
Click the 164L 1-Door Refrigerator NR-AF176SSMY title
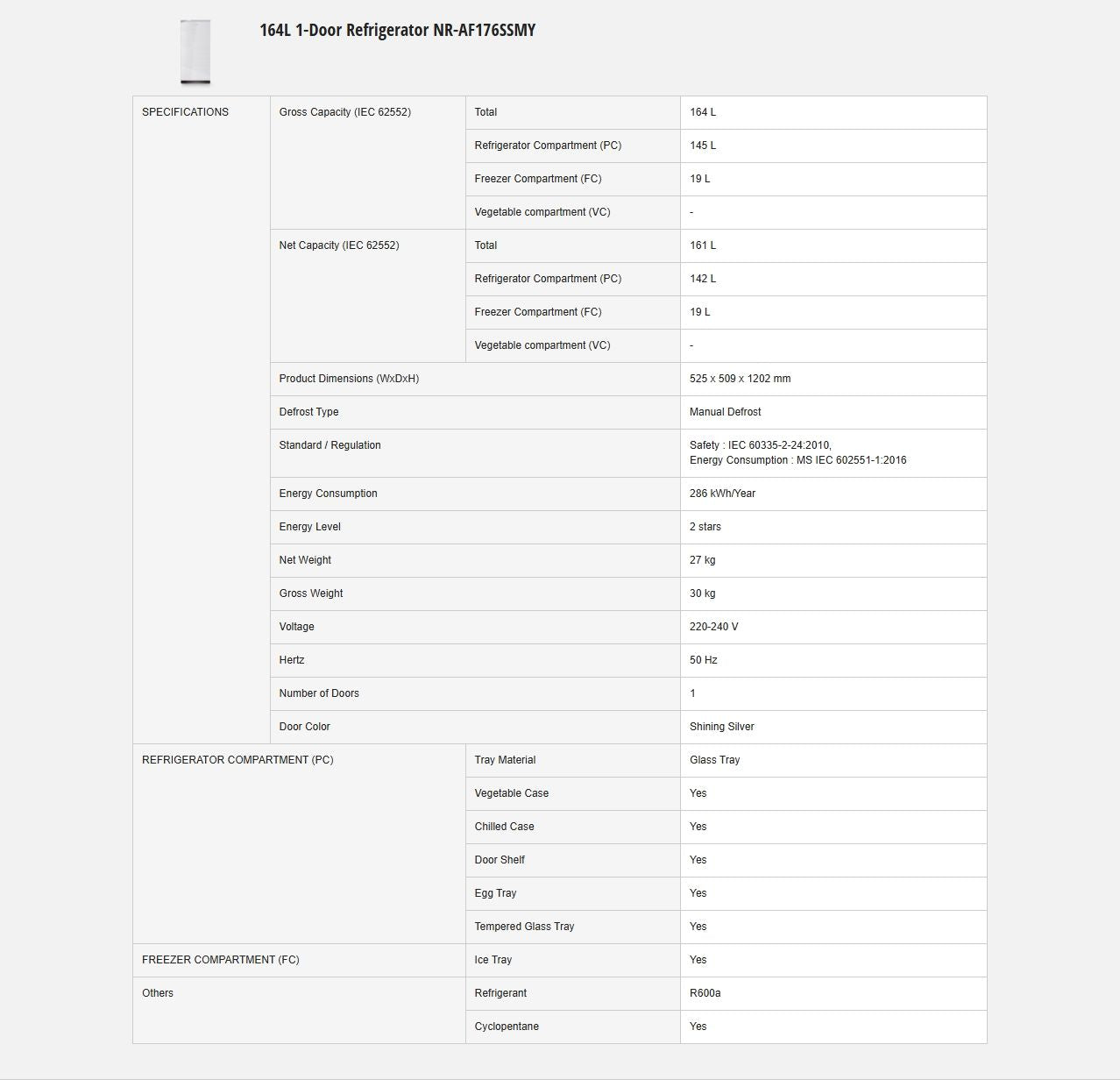[x=397, y=30]
